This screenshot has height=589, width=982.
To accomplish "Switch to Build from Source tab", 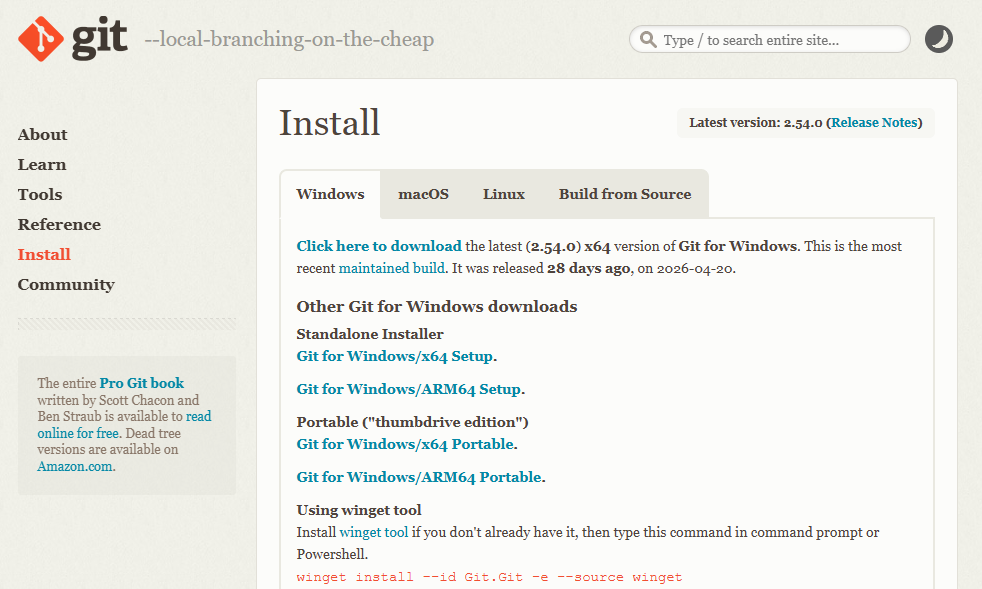I will 625,194.
